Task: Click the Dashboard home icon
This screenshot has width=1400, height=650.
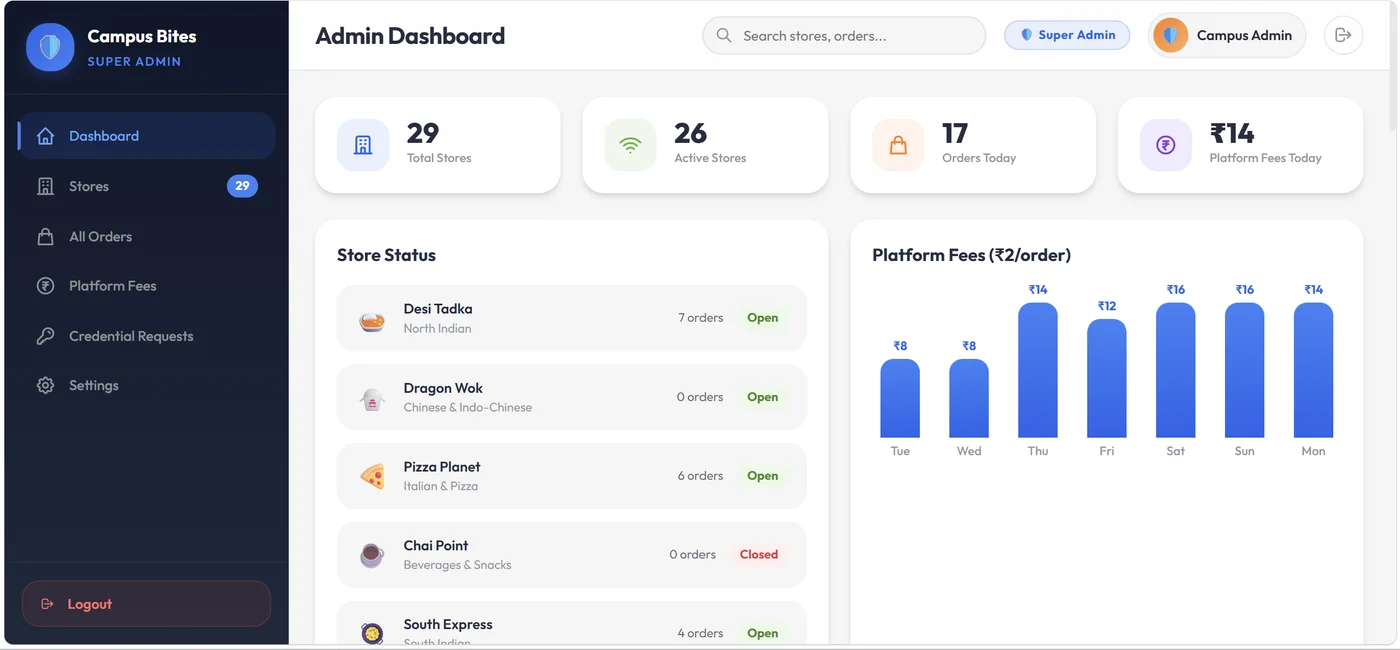Action: coord(45,136)
